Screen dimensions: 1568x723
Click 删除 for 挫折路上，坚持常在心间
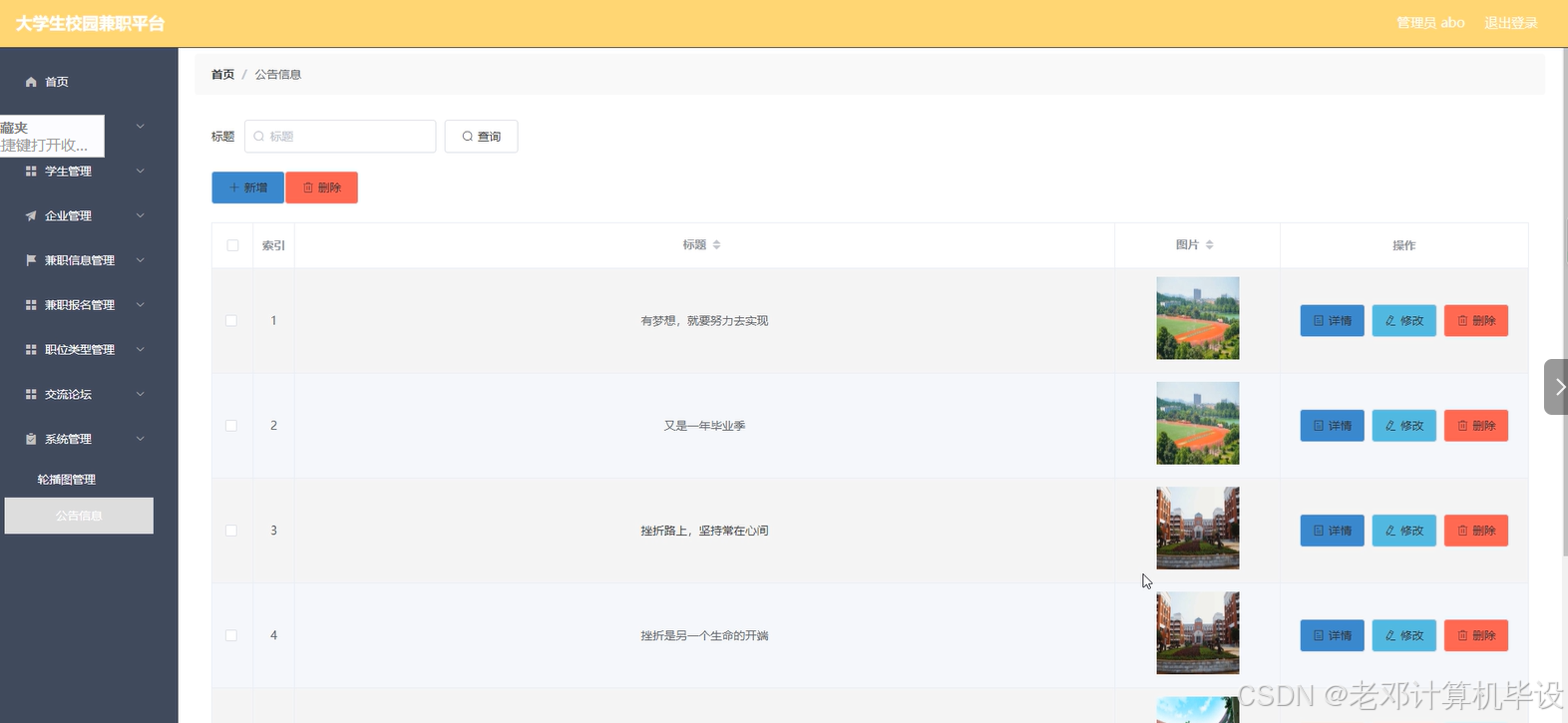pos(1476,531)
